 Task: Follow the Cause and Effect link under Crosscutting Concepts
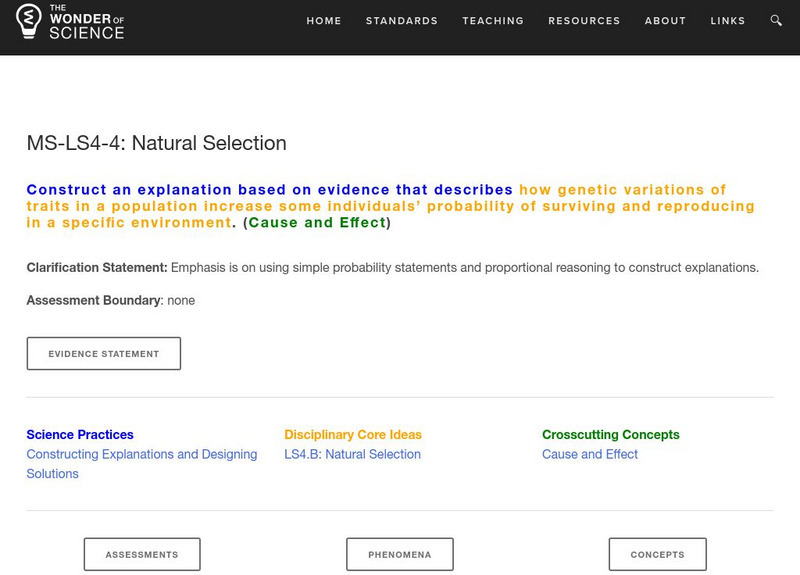pos(590,454)
